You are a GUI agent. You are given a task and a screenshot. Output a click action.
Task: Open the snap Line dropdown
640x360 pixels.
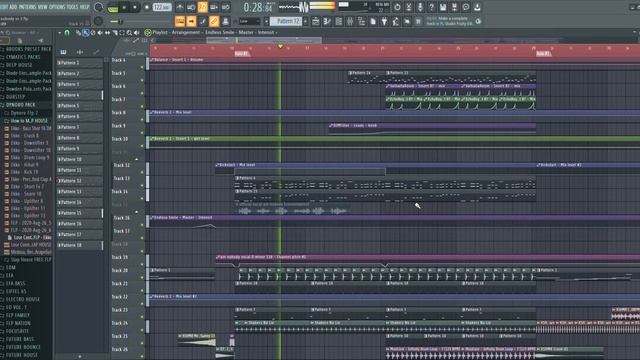(249, 21)
